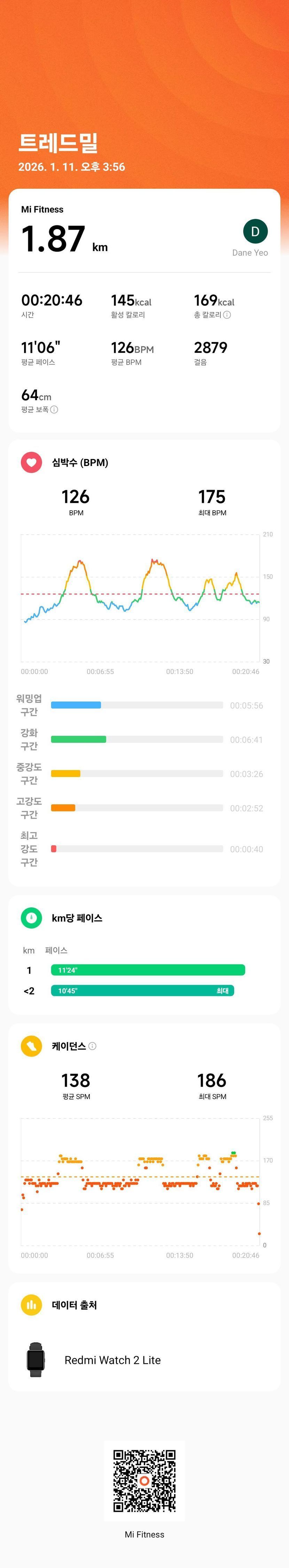Click the blue 워밍업 구간 zone bar
This screenshot has height=1568, width=289.
(76, 705)
